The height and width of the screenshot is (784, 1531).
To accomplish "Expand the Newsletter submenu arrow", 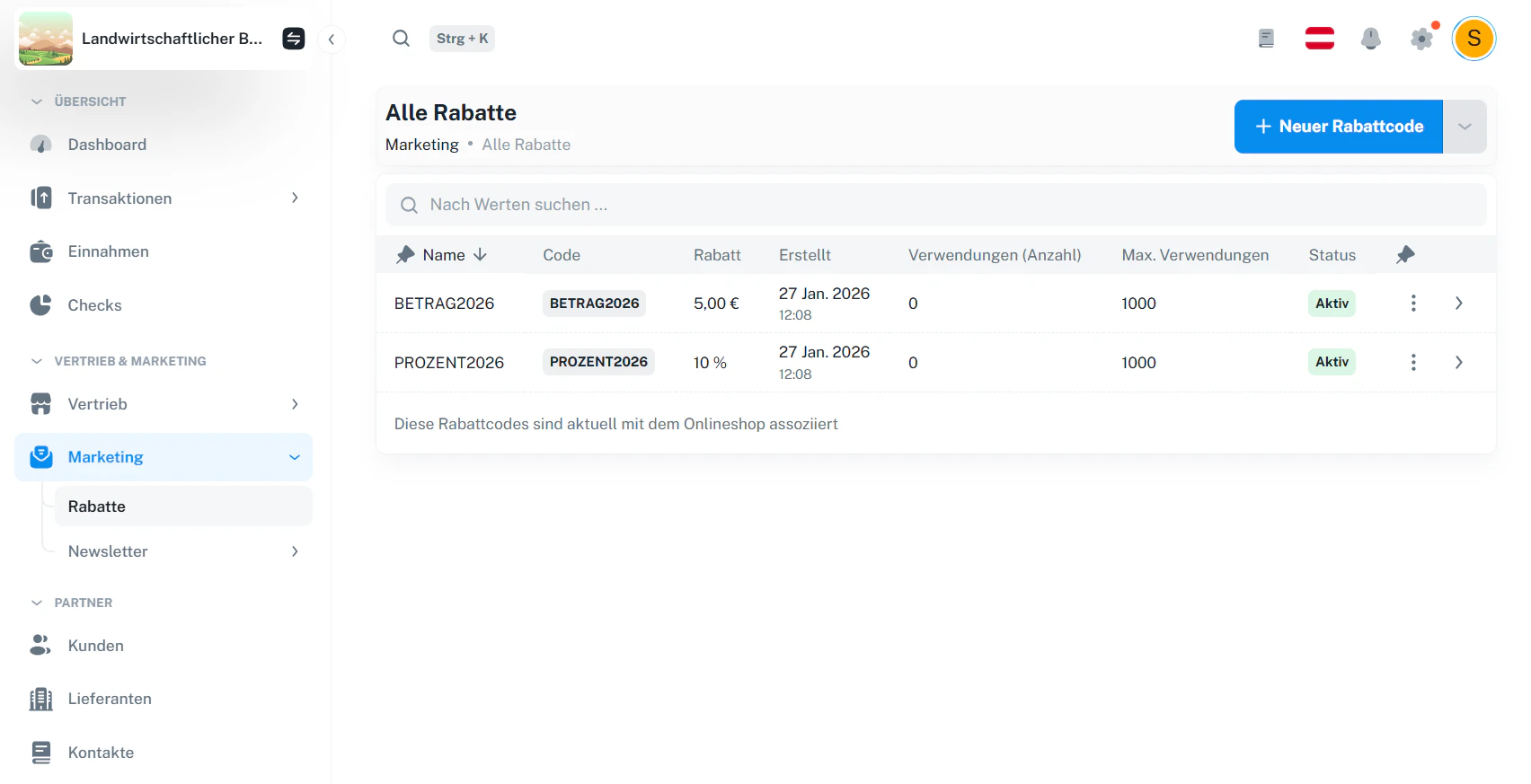I will 295,551.
